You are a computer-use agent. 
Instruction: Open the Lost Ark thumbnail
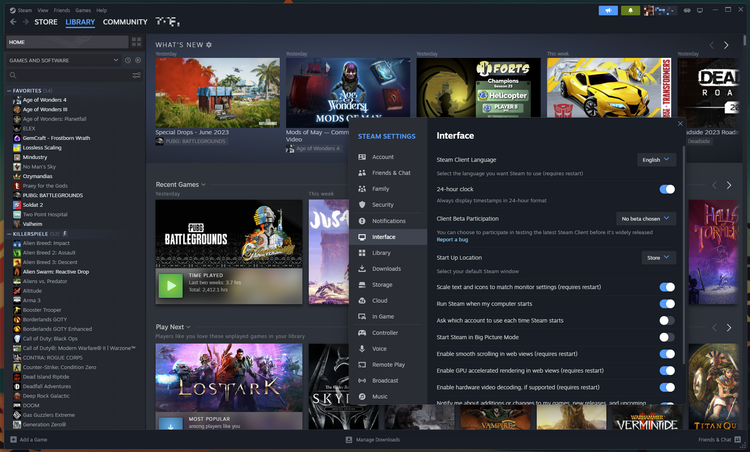pyautogui.click(x=229, y=377)
